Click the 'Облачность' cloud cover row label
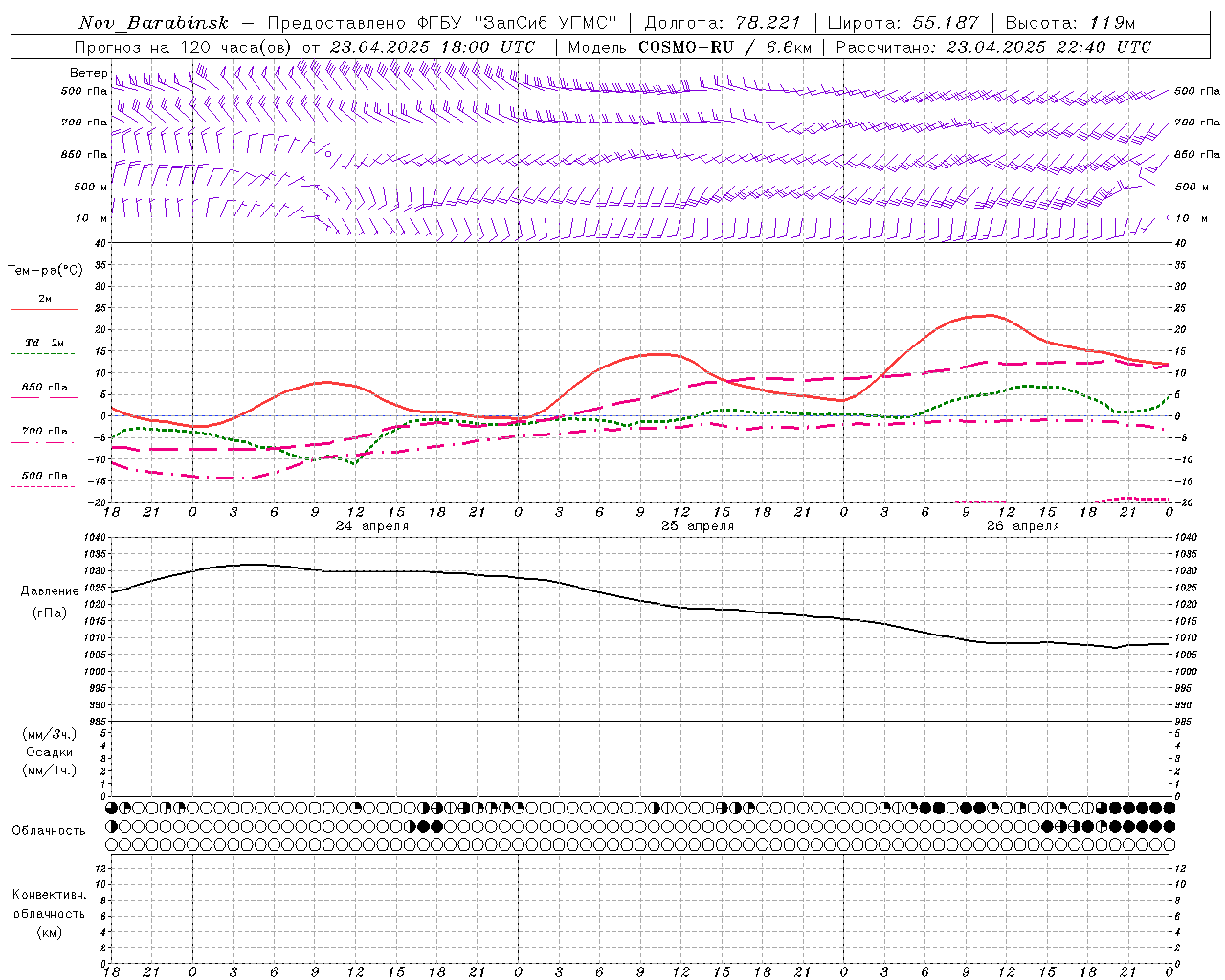 [x=49, y=830]
